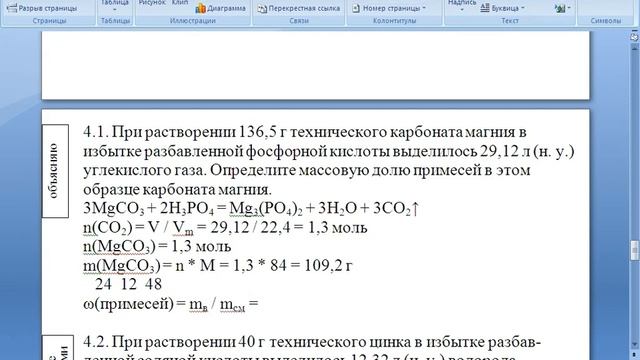
Task: Click the scroll down arrow
Action: 634,345
